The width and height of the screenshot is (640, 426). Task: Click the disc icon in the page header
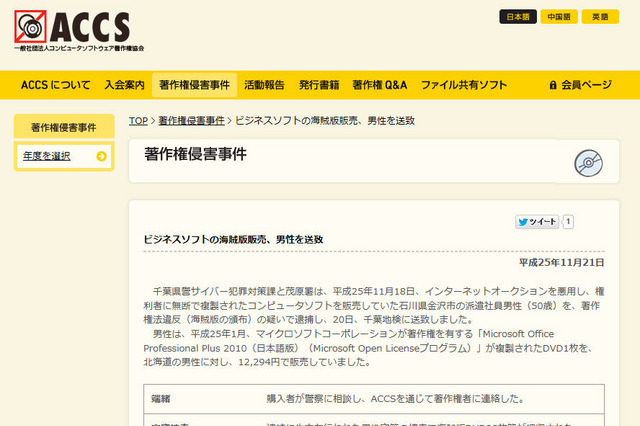point(588,163)
